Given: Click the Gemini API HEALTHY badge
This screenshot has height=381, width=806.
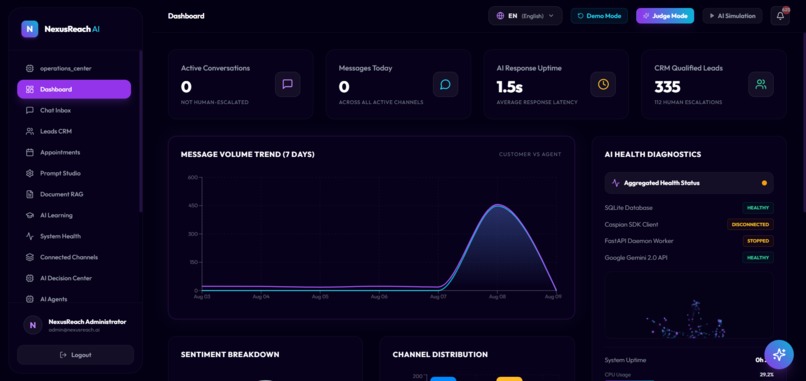Looking at the screenshot, I should click(758, 258).
